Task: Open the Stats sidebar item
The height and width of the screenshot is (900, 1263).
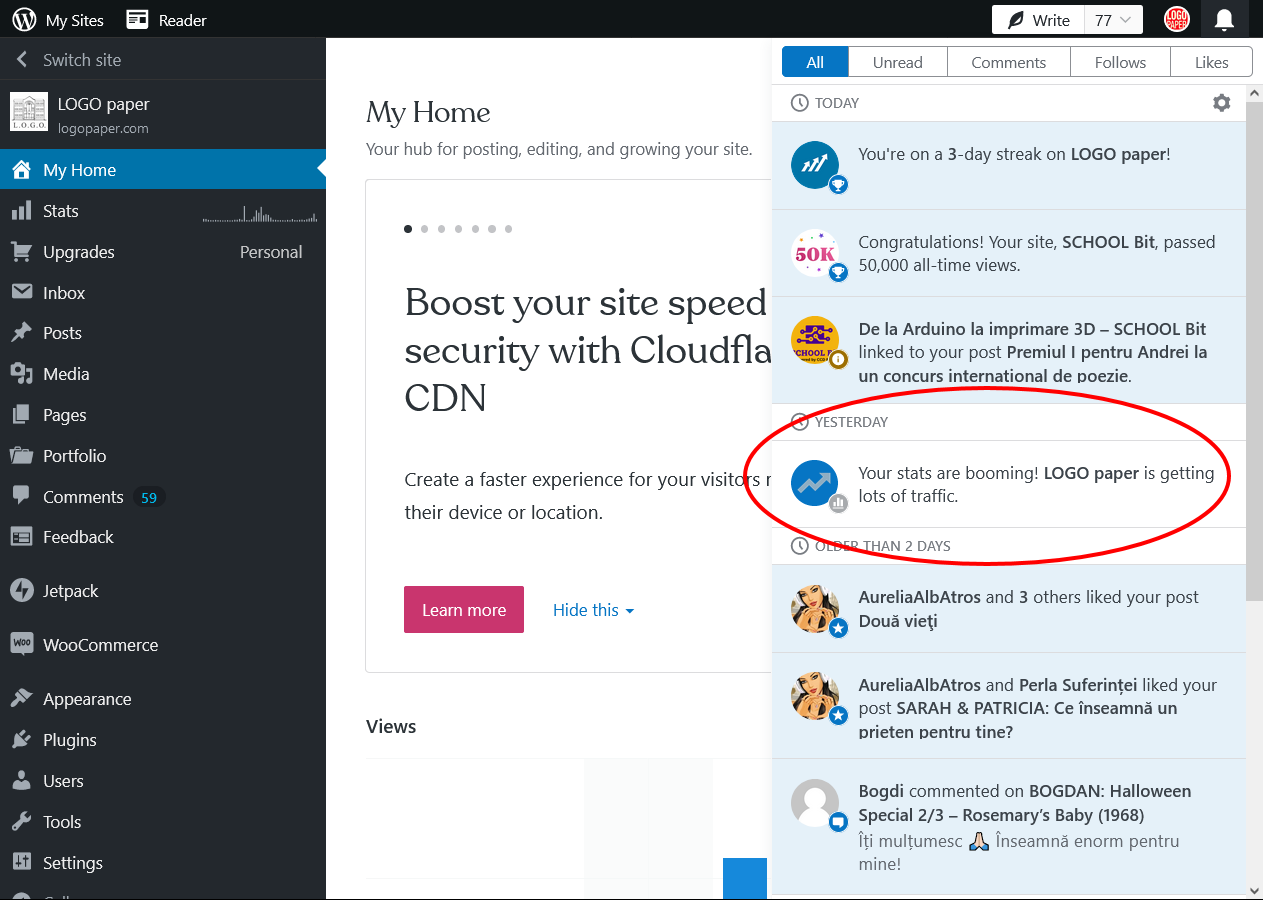Action: click(x=60, y=211)
